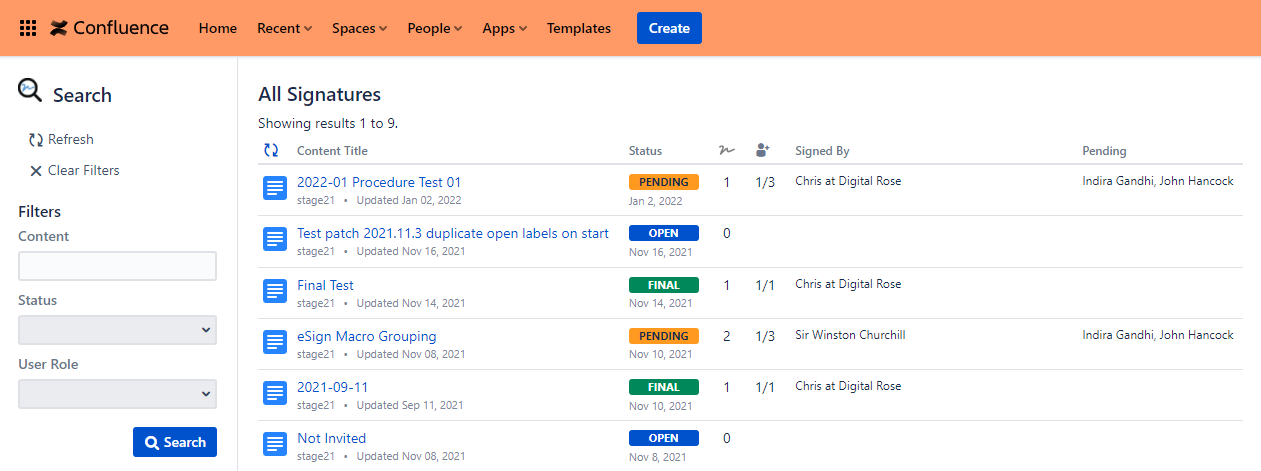The image size is (1261, 471).
Task: Click page icon beside Final Test
Action: [275, 291]
